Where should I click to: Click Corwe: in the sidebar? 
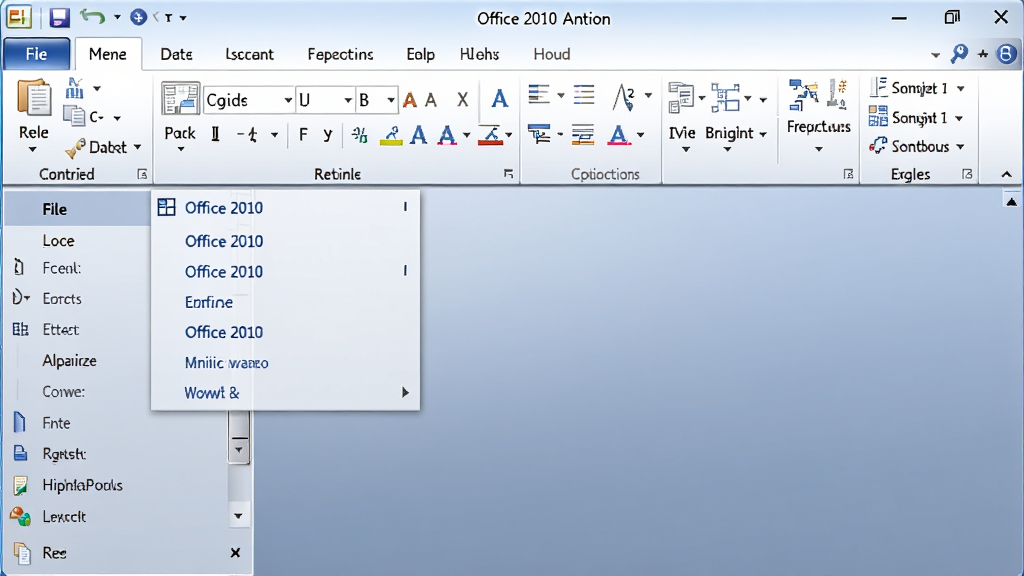point(63,392)
